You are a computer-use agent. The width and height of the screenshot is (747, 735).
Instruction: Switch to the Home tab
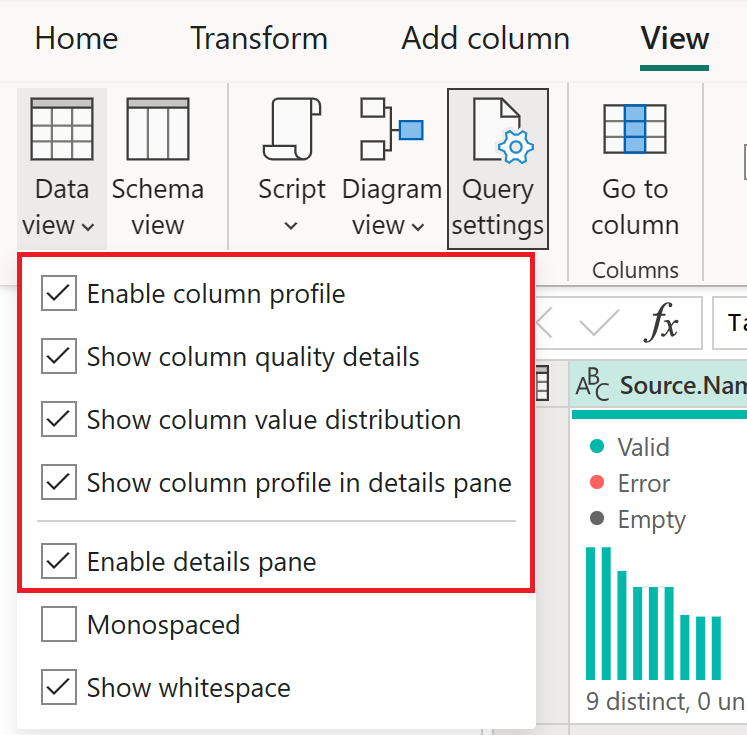pos(76,39)
